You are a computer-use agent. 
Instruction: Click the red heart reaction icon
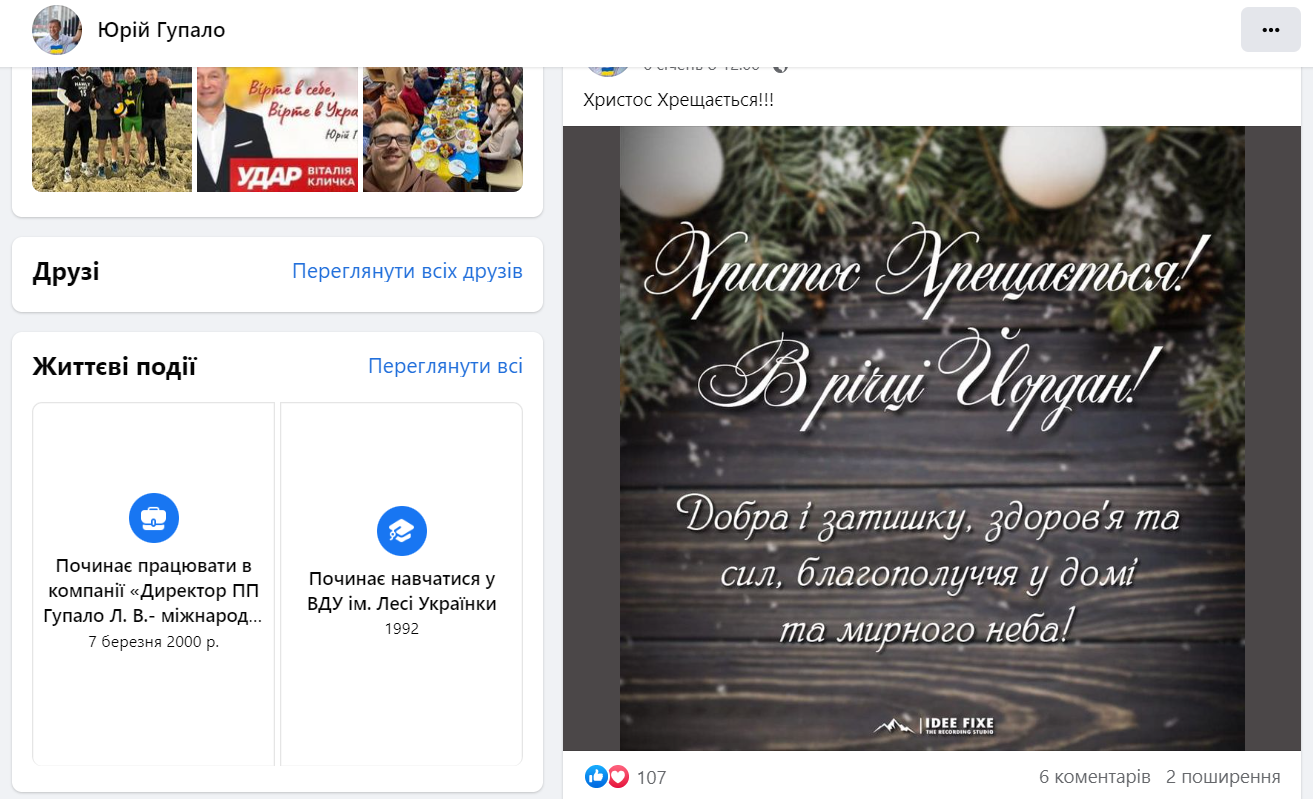[618, 777]
